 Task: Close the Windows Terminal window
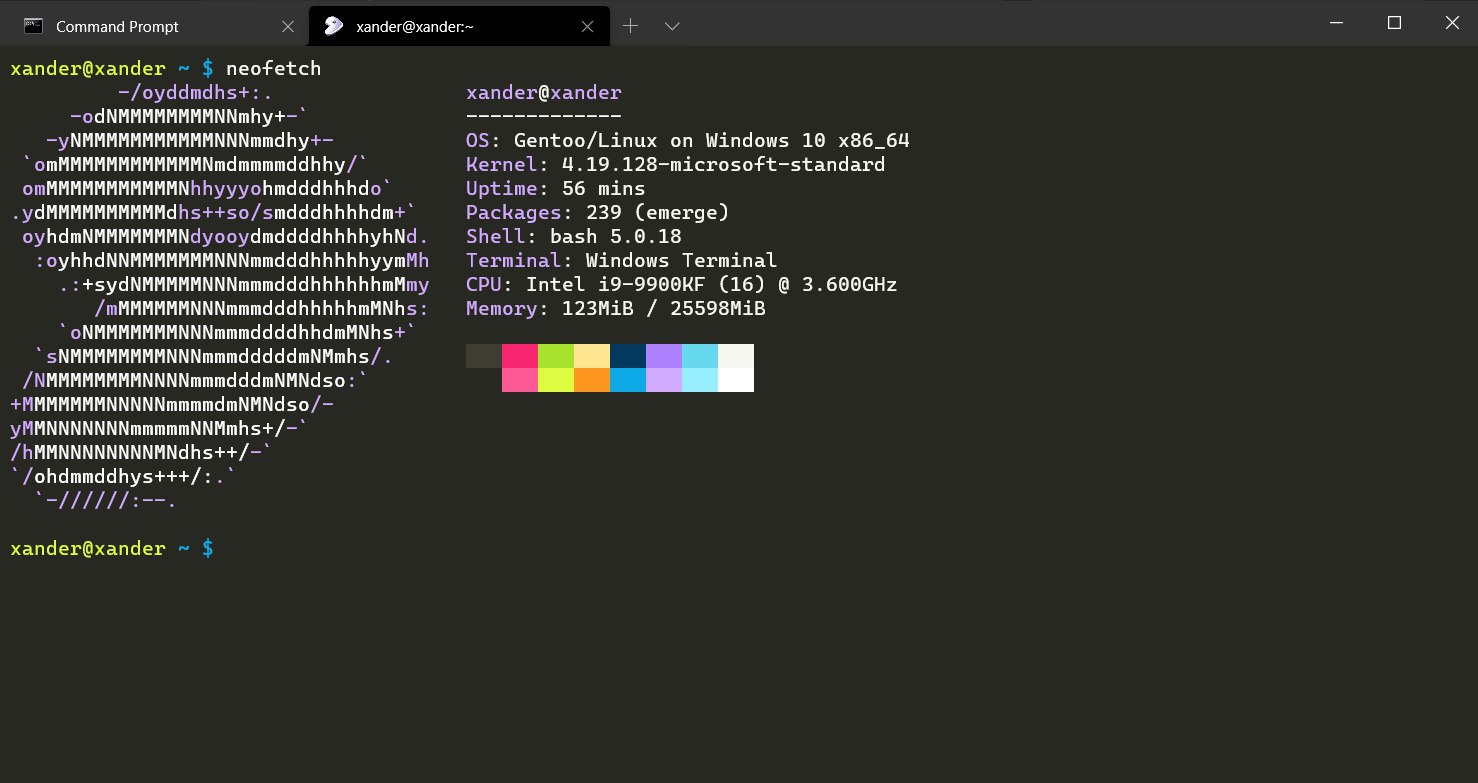tap(1450, 23)
